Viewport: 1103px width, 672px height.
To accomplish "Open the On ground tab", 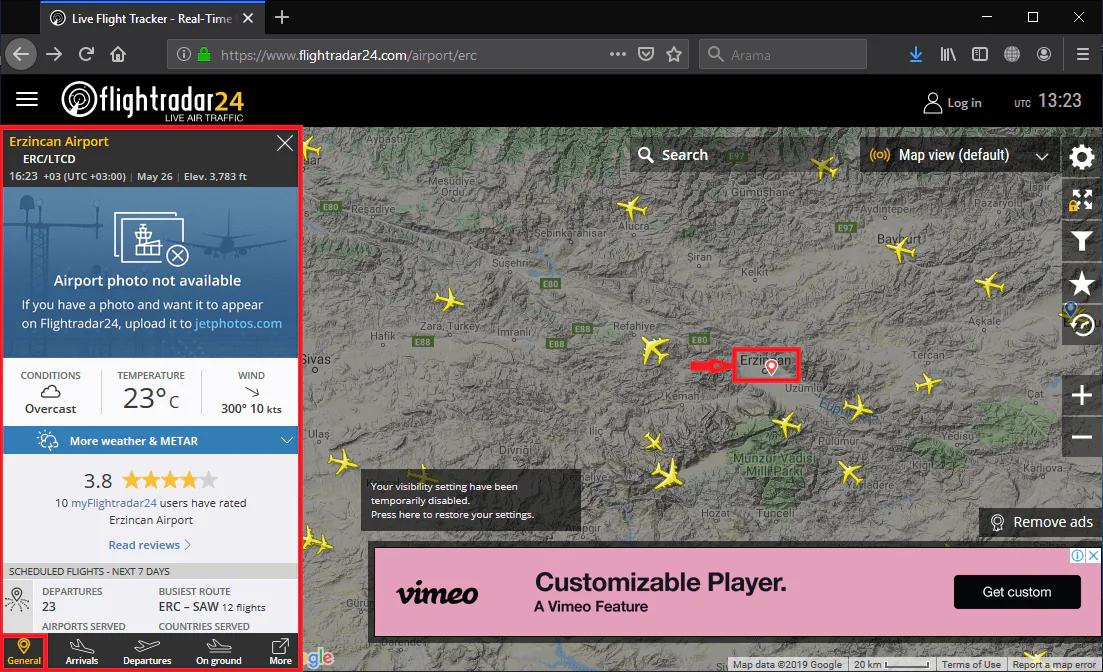I will 218,651.
